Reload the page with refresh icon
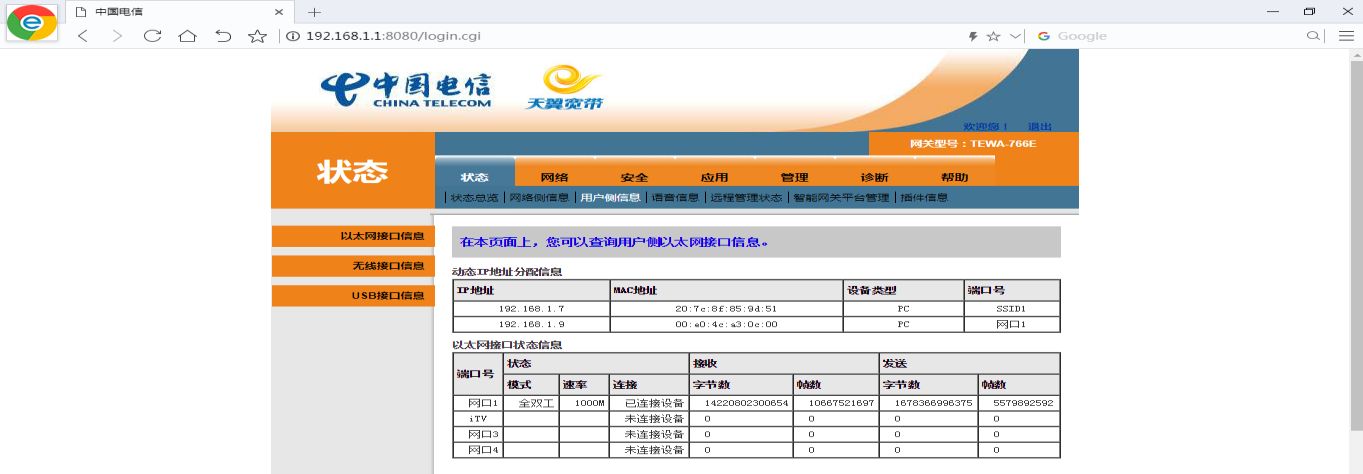 (152, 36)
